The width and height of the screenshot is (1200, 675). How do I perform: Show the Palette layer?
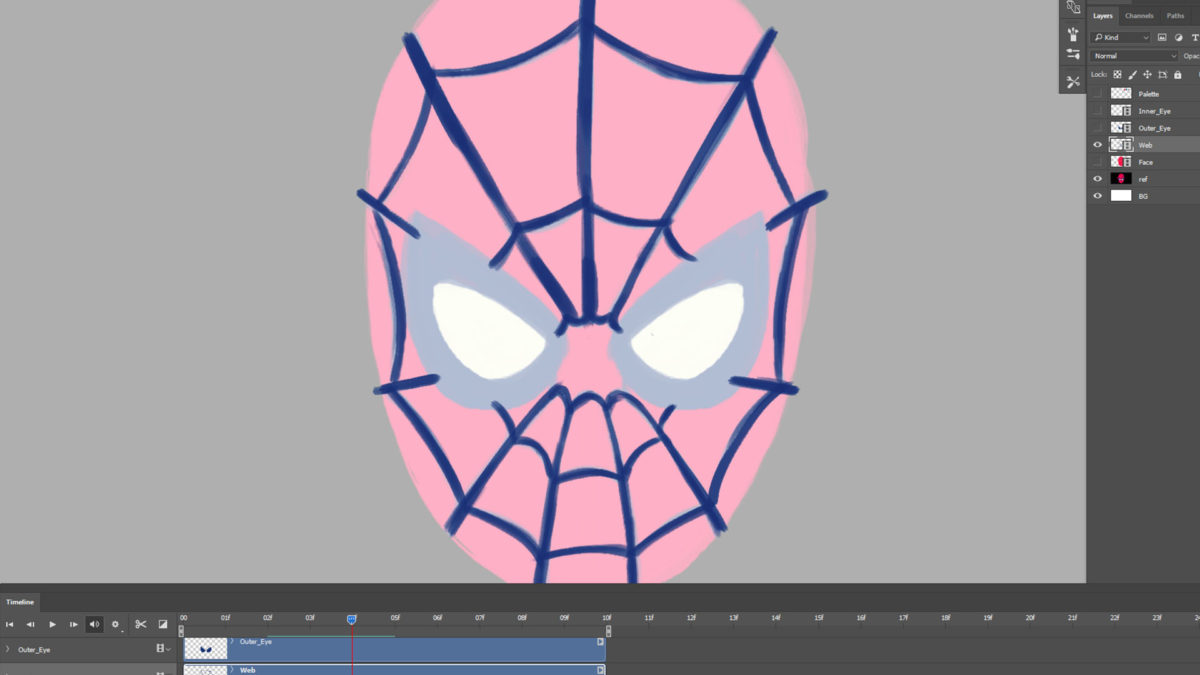1097,94
